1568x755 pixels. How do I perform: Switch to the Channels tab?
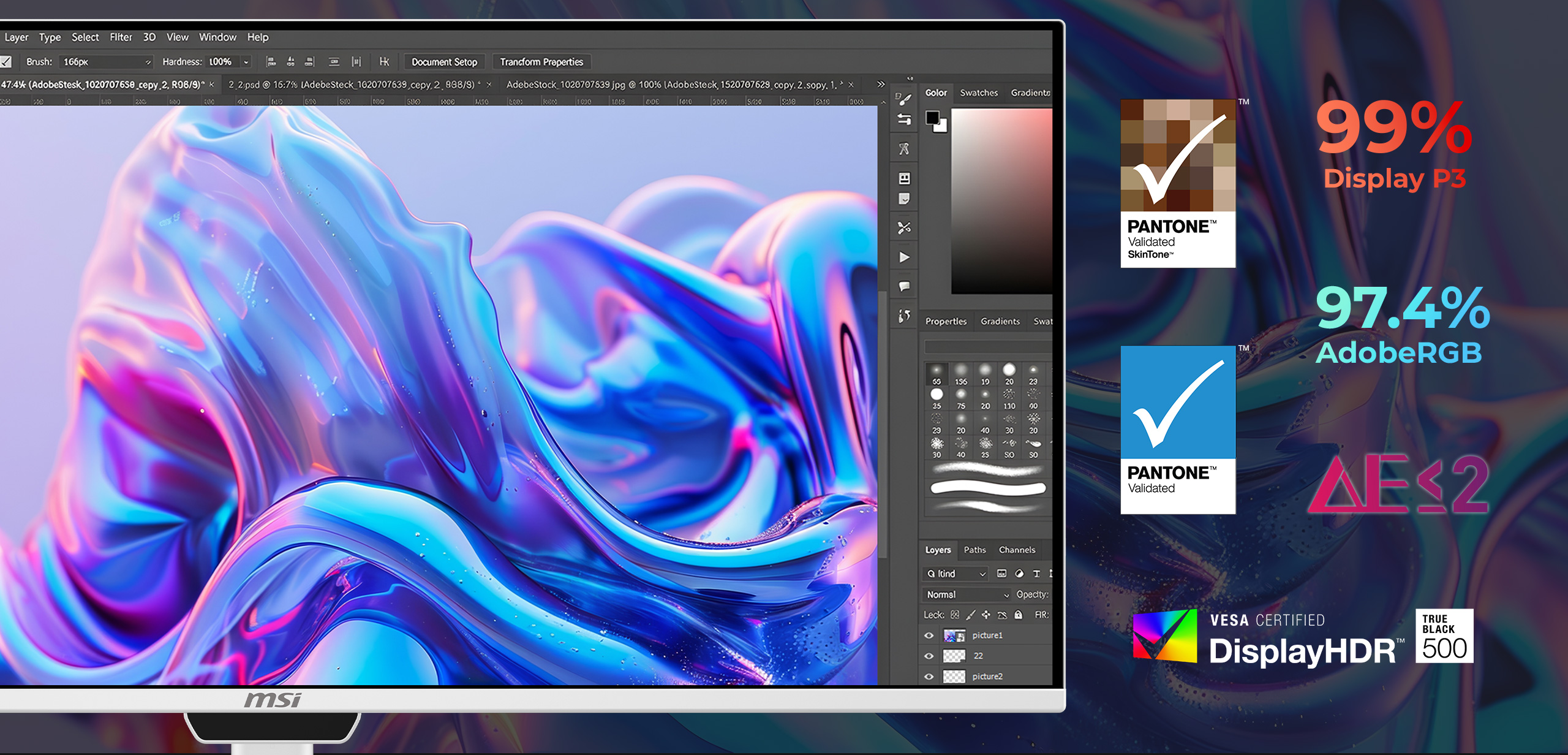tap(1017, 550)
